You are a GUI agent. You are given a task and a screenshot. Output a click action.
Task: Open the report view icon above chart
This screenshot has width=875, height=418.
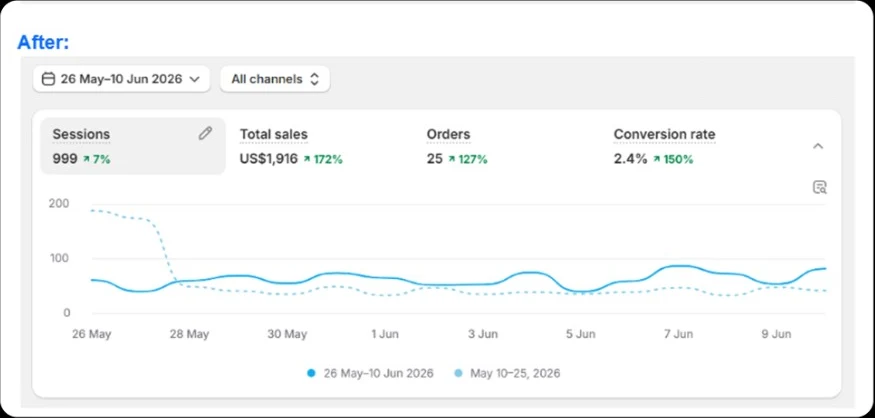819,187
